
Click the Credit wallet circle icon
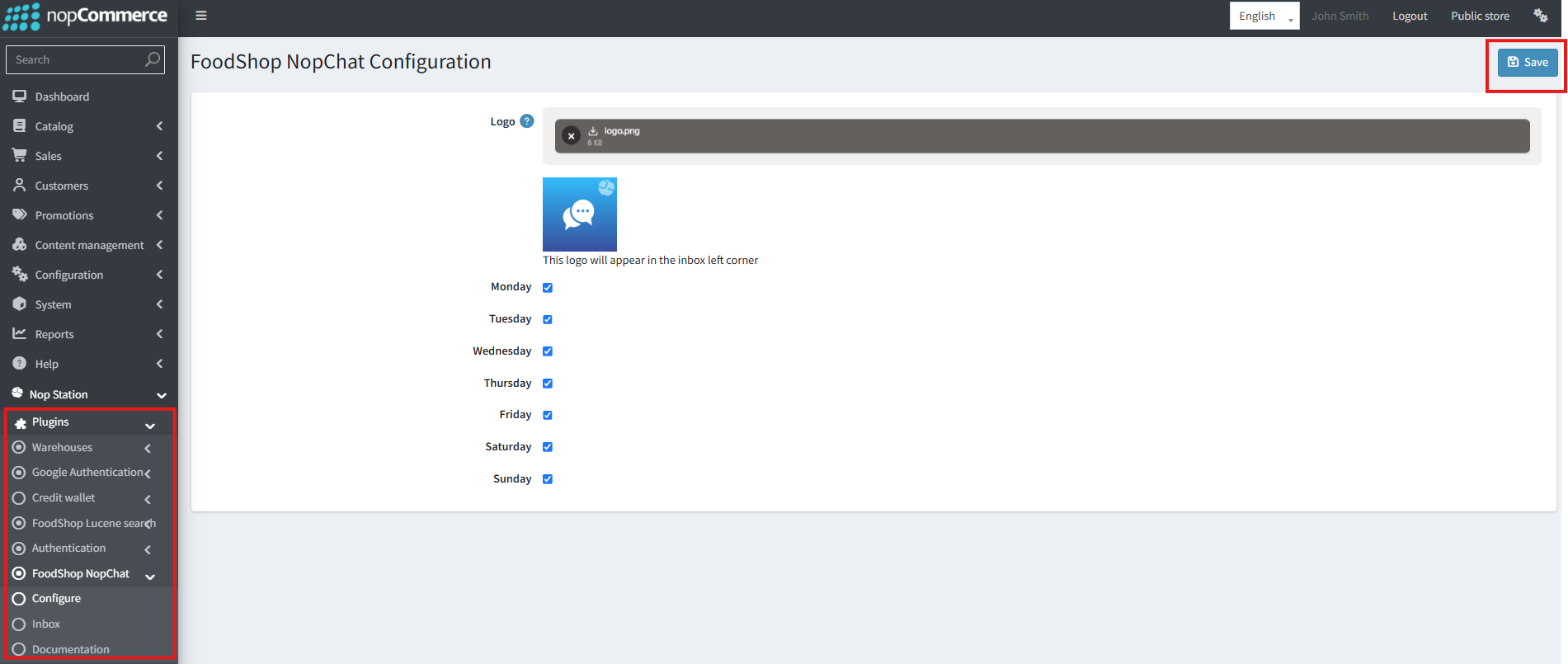[x=19, y=498]
